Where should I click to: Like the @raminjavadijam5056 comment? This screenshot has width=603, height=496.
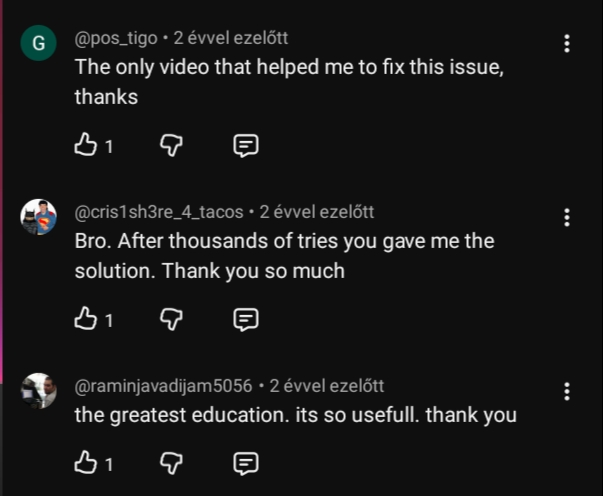click(x=84, y=463)
